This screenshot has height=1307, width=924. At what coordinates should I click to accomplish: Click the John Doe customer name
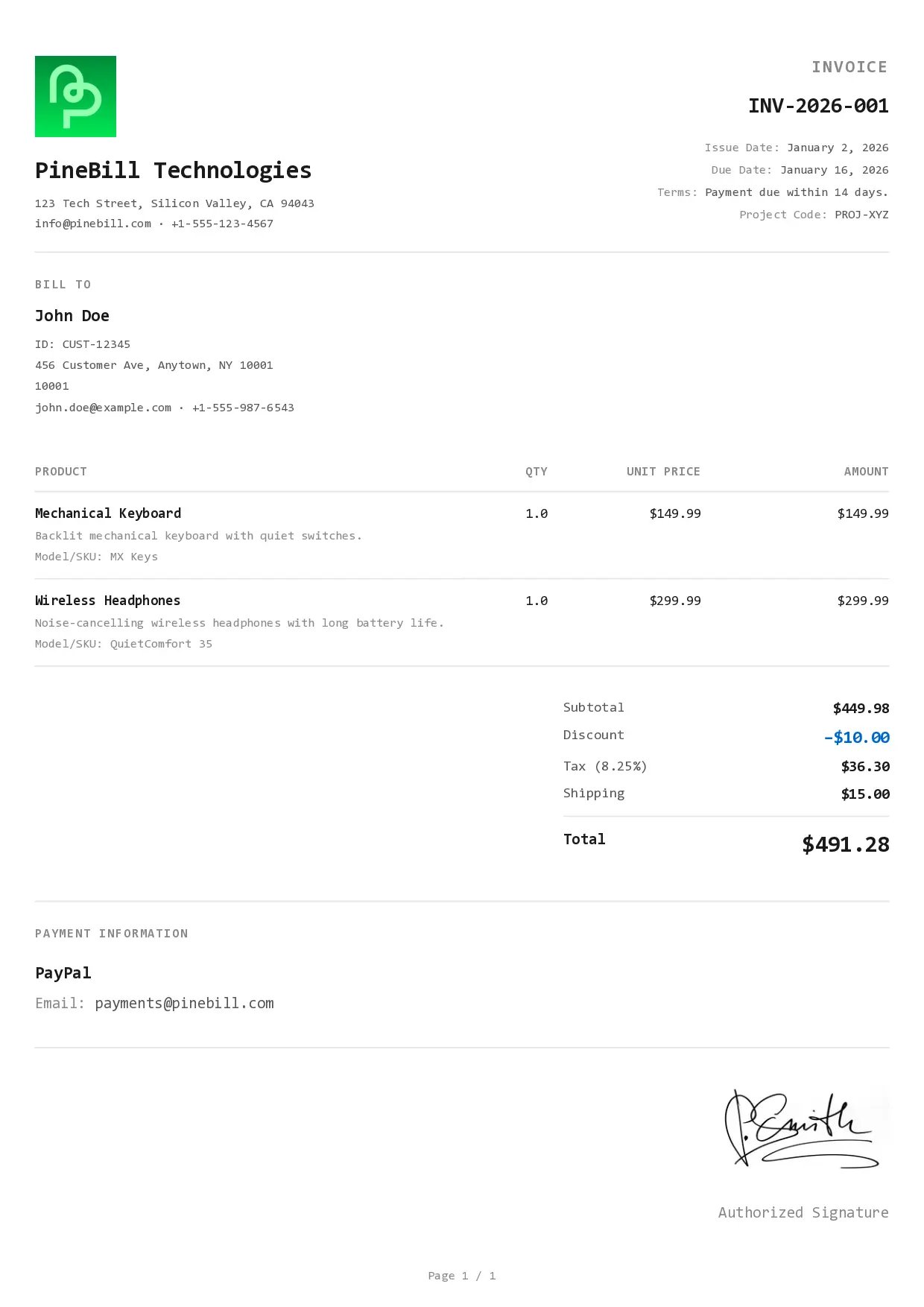(x=72, y=316)
